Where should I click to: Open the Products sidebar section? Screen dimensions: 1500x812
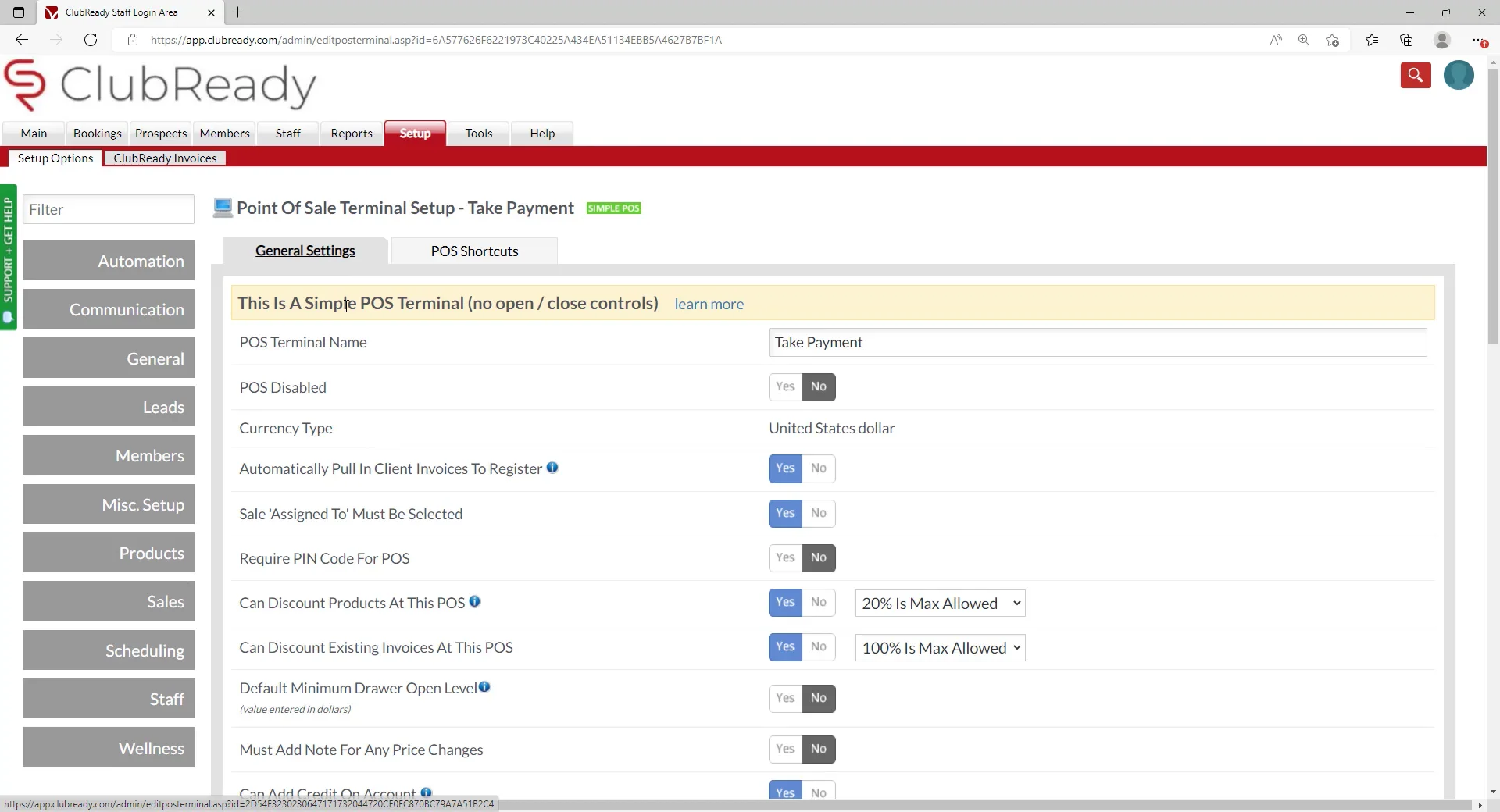(109, 553)
